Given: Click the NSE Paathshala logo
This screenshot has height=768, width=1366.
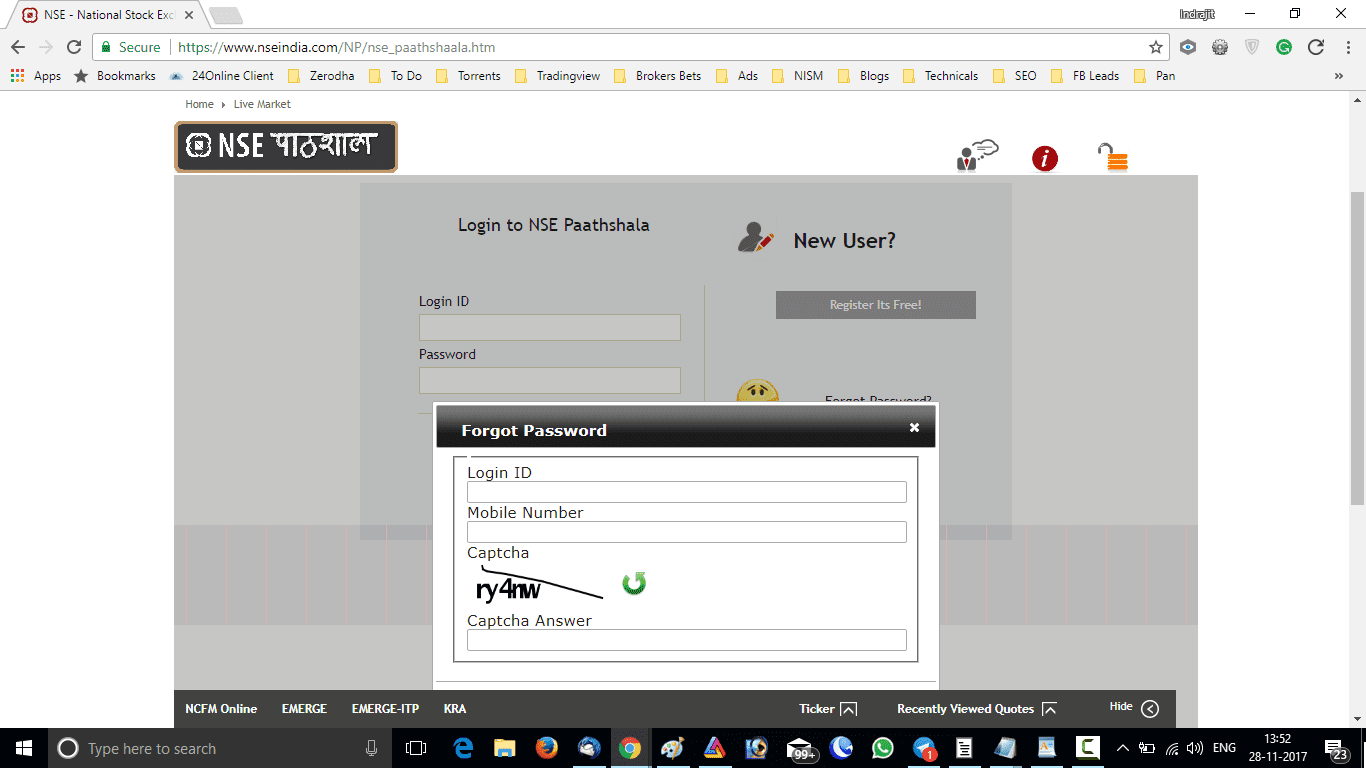Looking at the screenshot, I should point(286,147).
